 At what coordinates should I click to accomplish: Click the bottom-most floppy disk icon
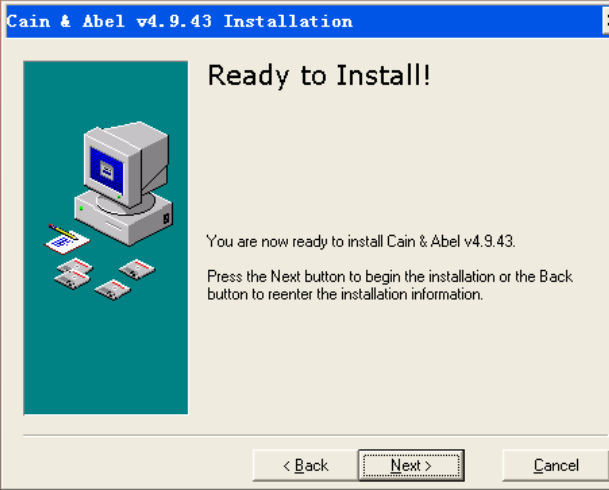[x=113, y=290]
